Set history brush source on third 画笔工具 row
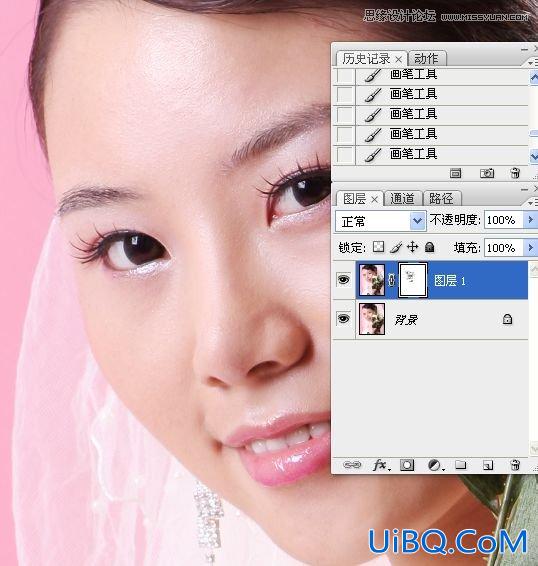Viewport: 538px width, 566px height. 344,115
